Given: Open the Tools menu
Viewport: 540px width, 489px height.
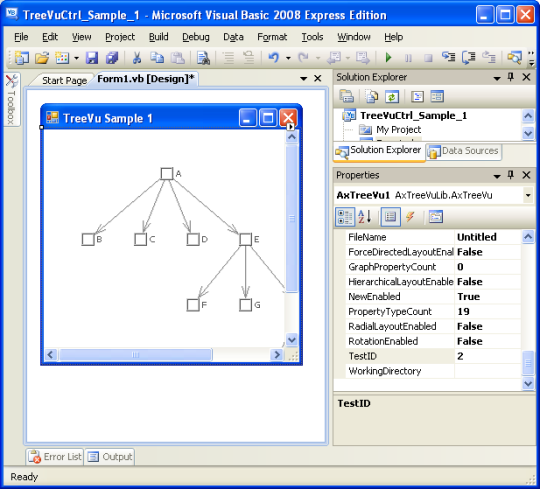Looking at the screenshot, I should tap(312, 37).
